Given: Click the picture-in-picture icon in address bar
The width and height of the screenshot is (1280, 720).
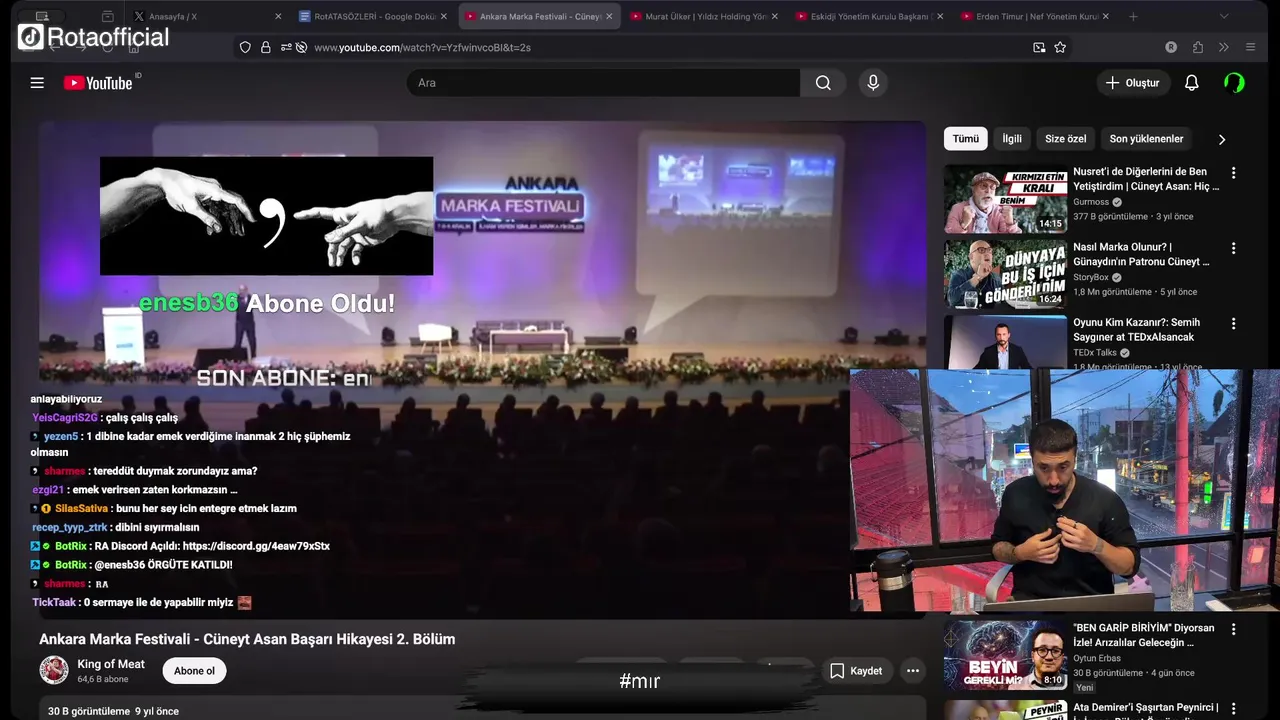Looking at the screenshot, I should pos(1039,47).
